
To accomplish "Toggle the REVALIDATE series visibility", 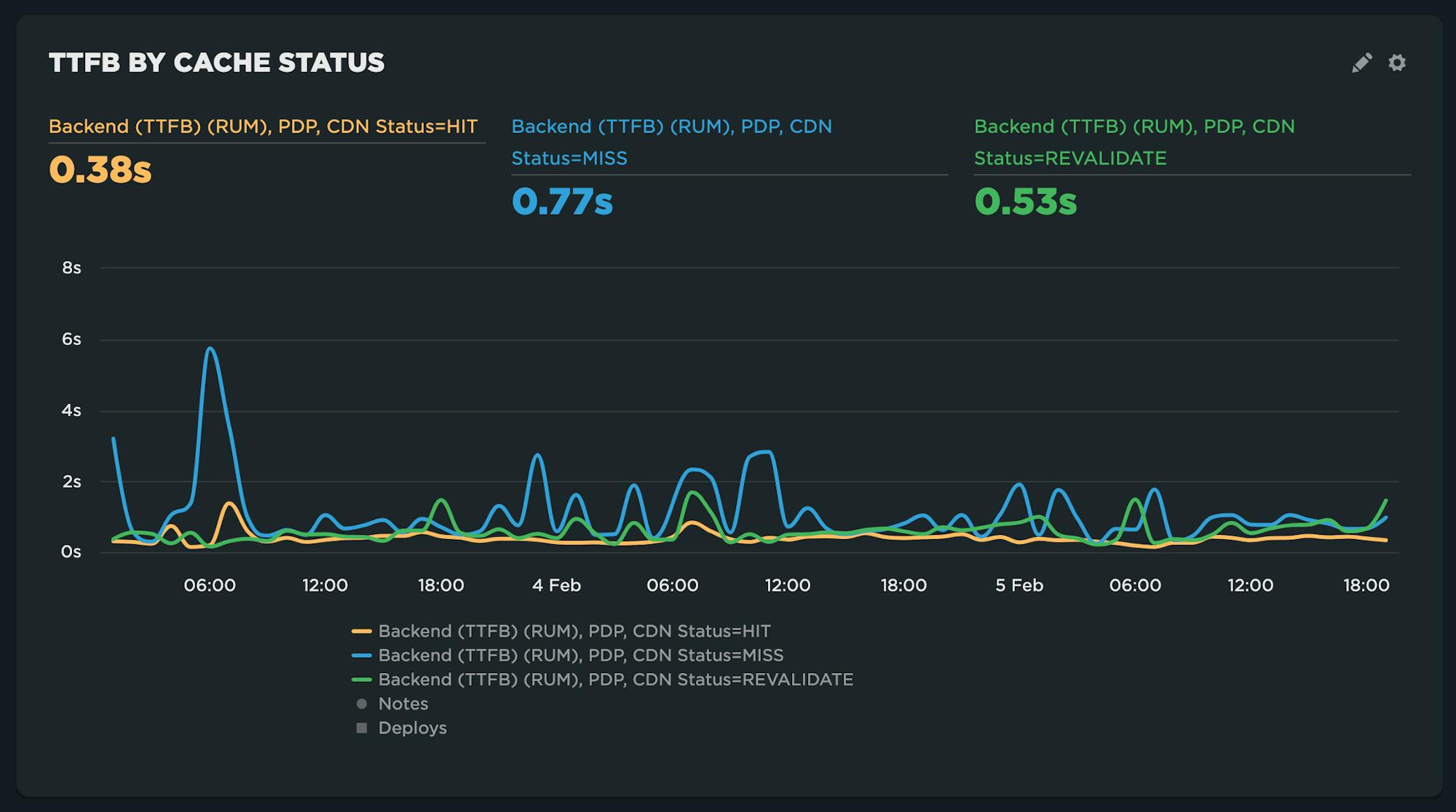I will pos(616,679).
